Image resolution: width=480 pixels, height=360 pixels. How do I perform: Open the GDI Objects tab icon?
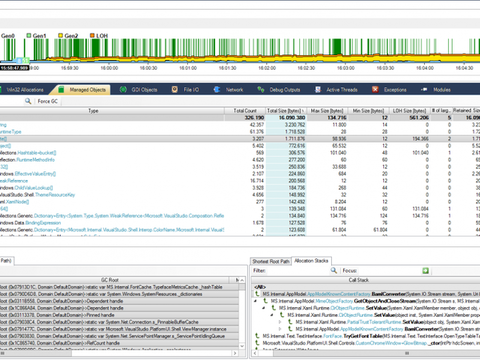coord(123,89)
